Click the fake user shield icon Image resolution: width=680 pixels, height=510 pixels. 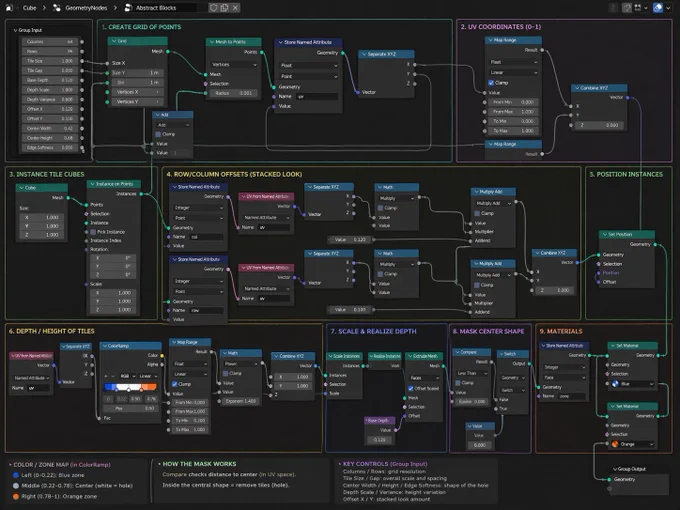(213, 8)
